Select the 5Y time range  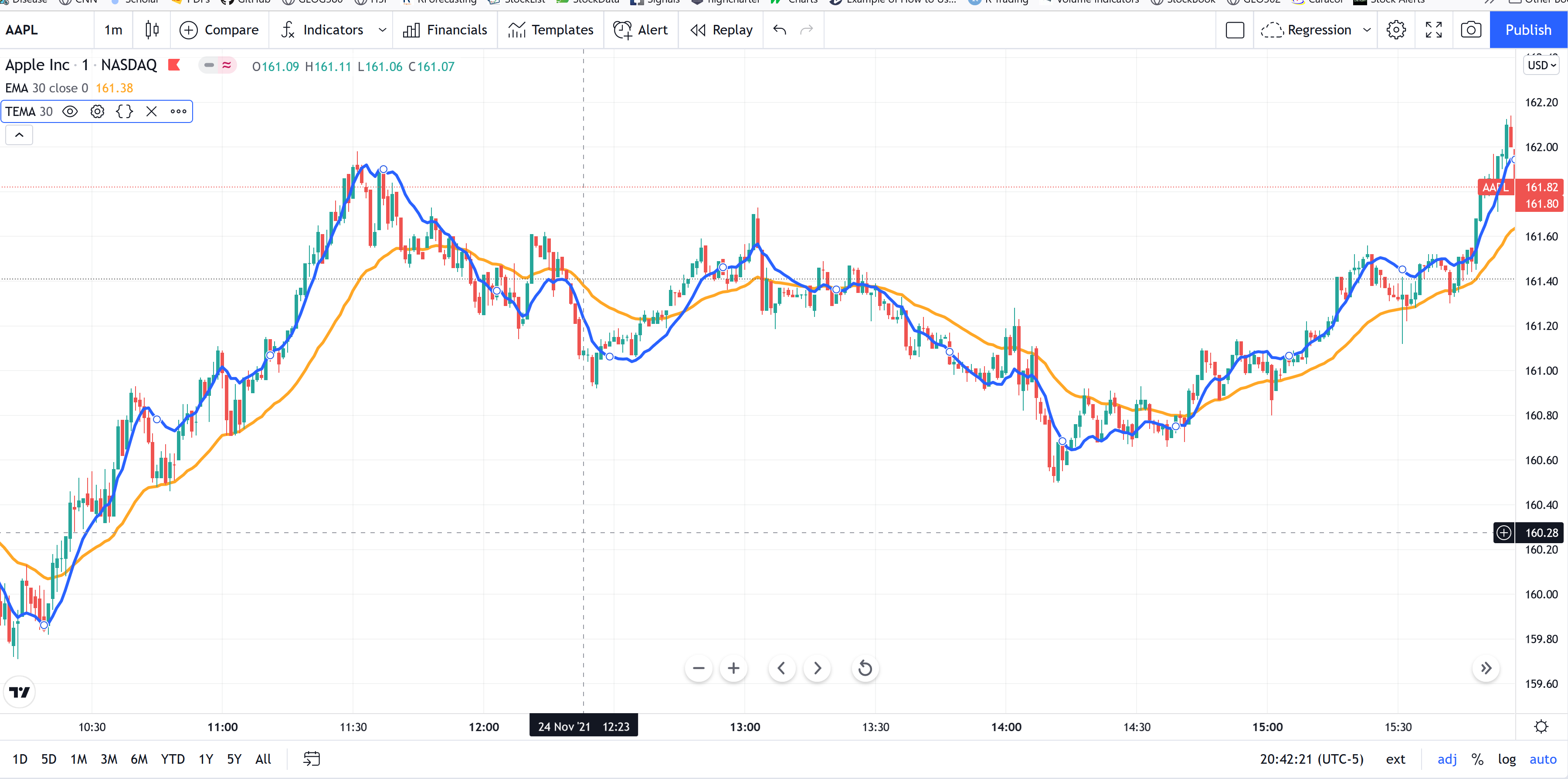(x=234, y=759)
